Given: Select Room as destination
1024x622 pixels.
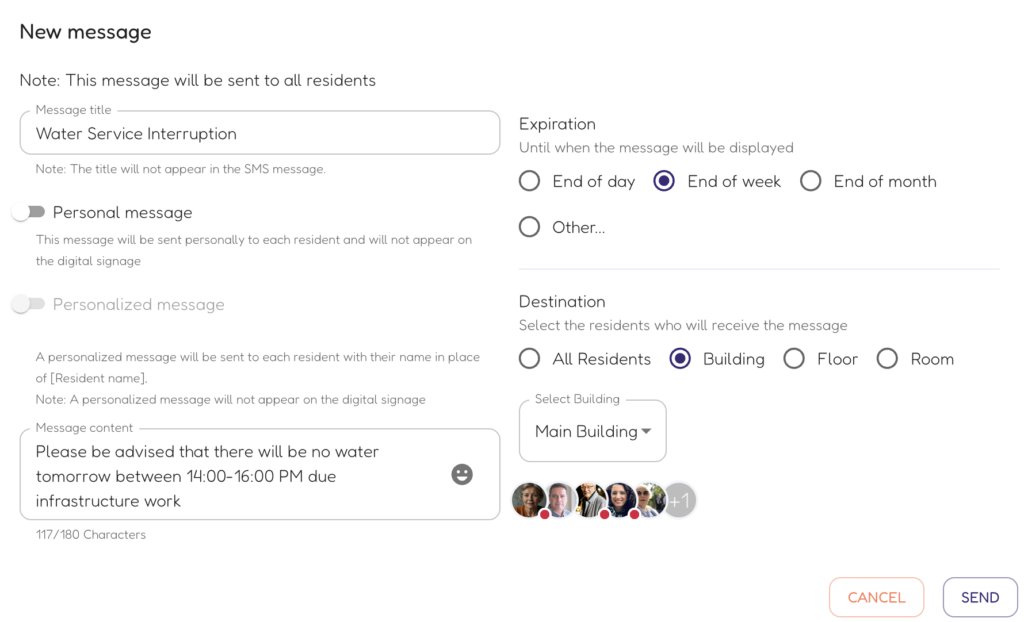Looking at the screenshot, I should point(888,359).
